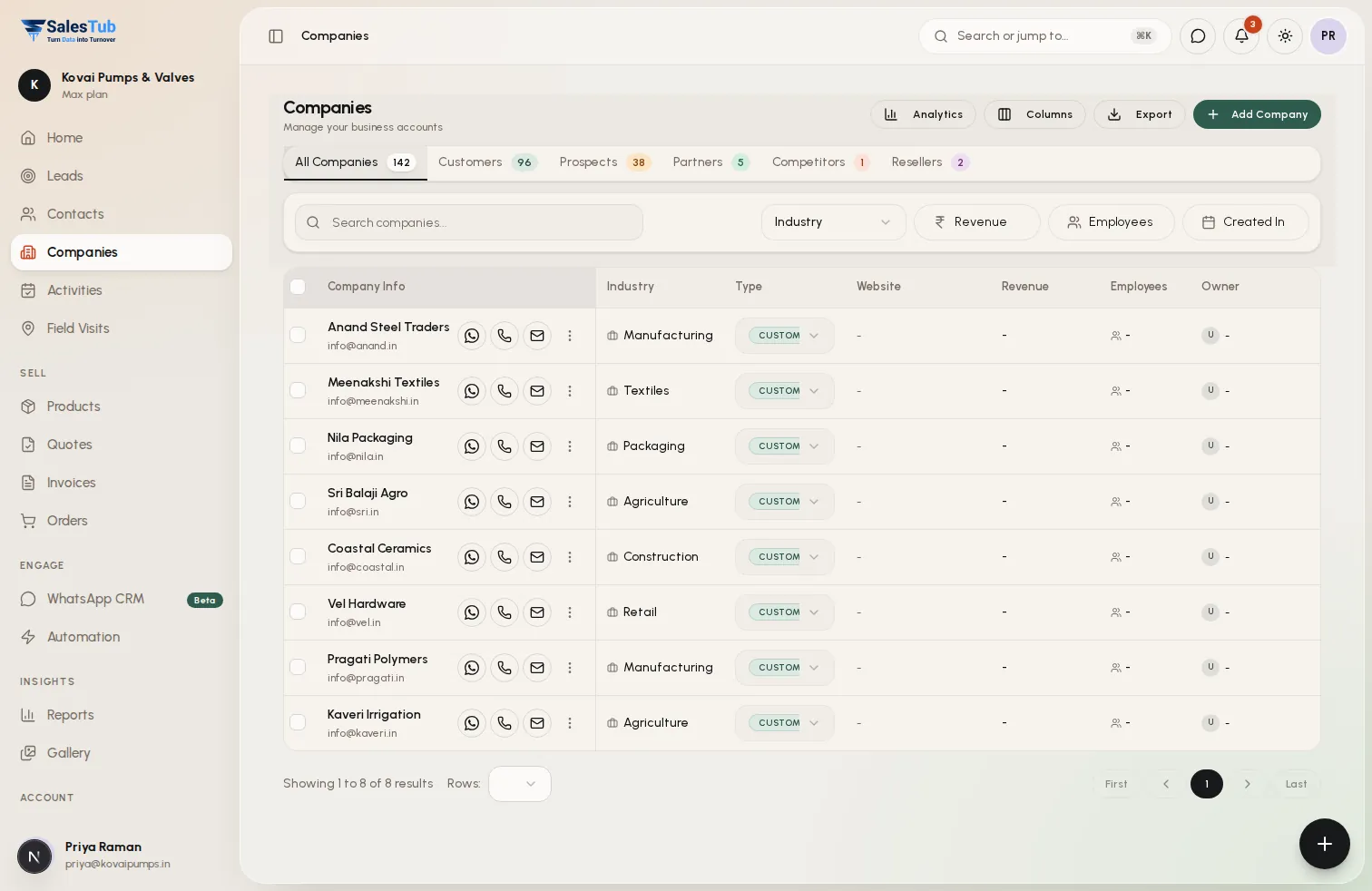Screen dimensions: 1372x891
Task: Filter by Employees
Action: 1111,222
